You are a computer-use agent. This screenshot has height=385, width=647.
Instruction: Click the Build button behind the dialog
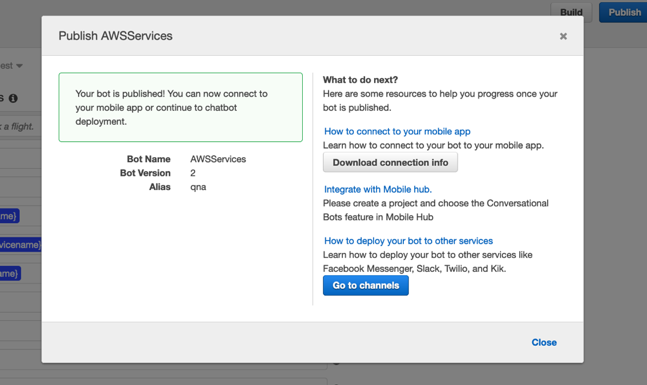[571, 12]
